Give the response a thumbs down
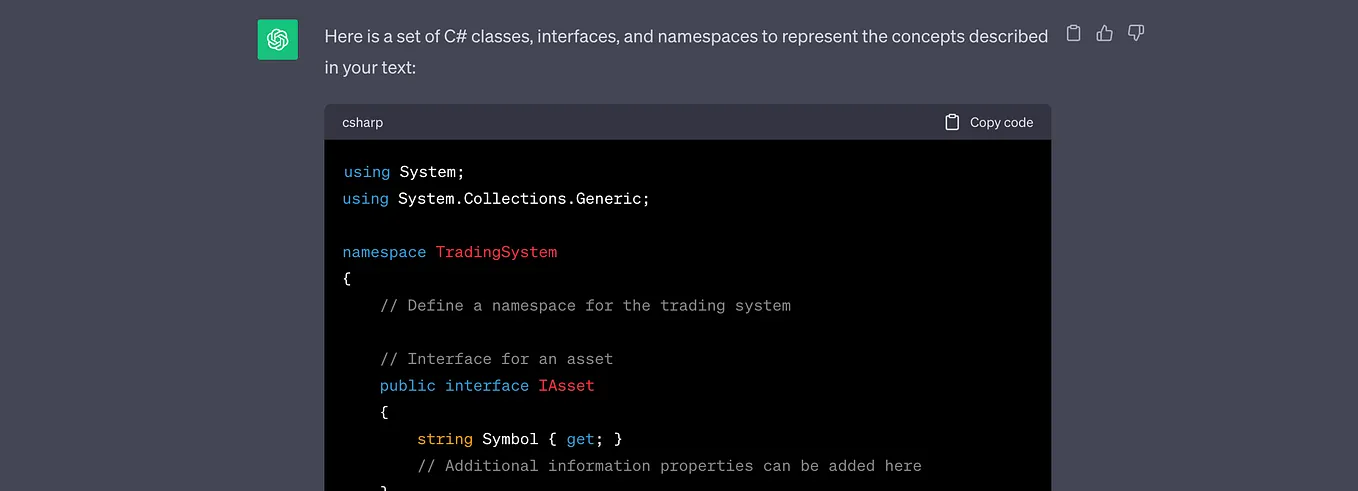 pyautogui.click(x=1135, y=33)
